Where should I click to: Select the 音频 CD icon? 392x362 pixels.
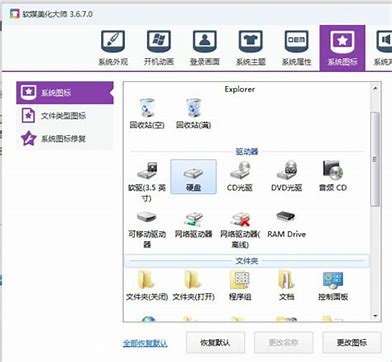coord(333,177)
